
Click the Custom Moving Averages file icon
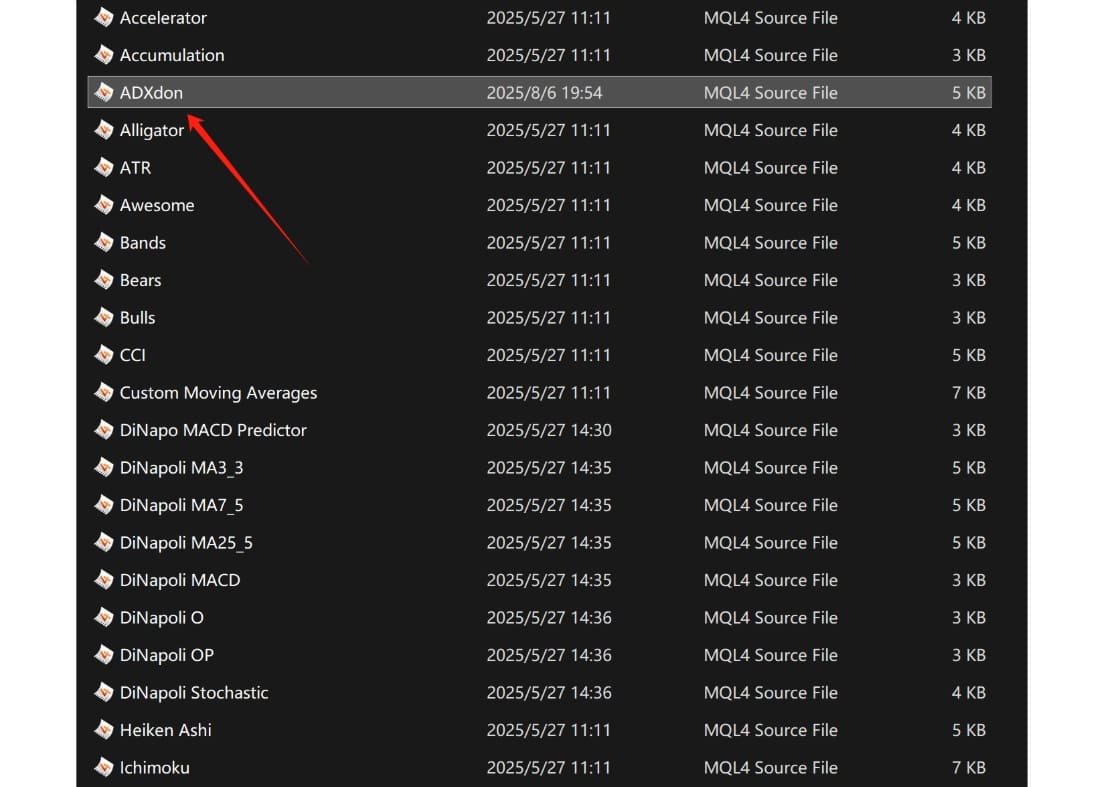(x=104, y=392)
